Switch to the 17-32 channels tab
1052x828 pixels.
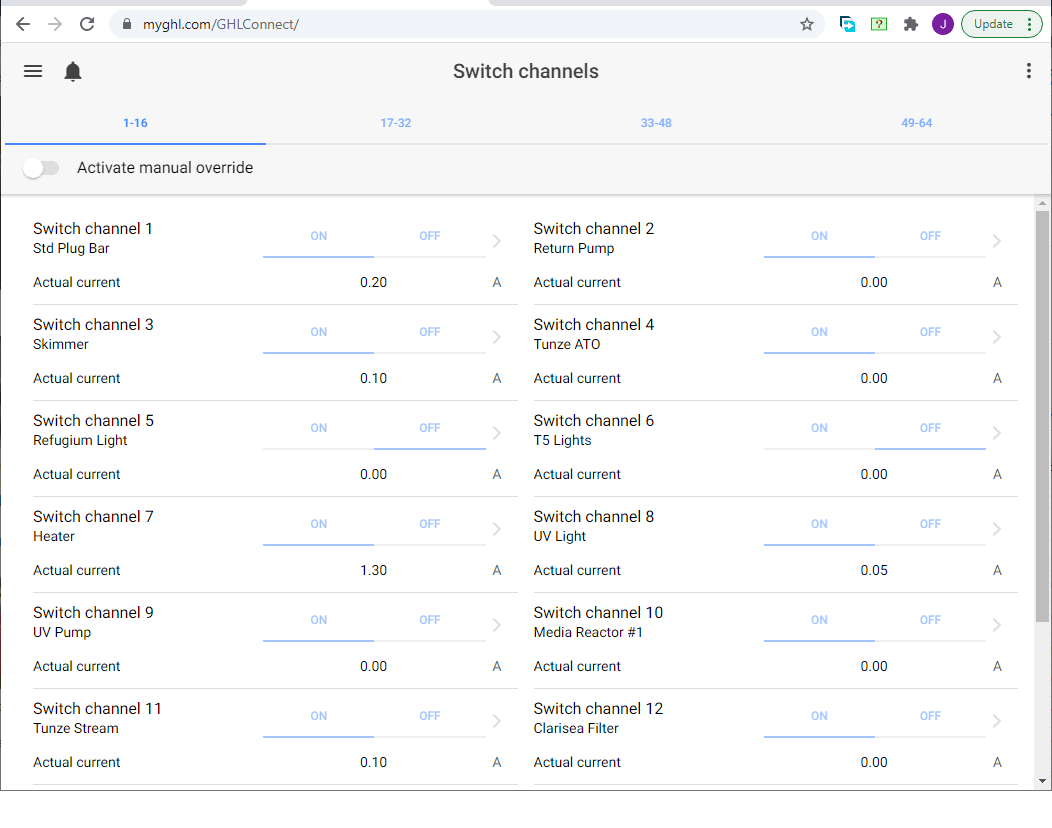click(395, 123)
